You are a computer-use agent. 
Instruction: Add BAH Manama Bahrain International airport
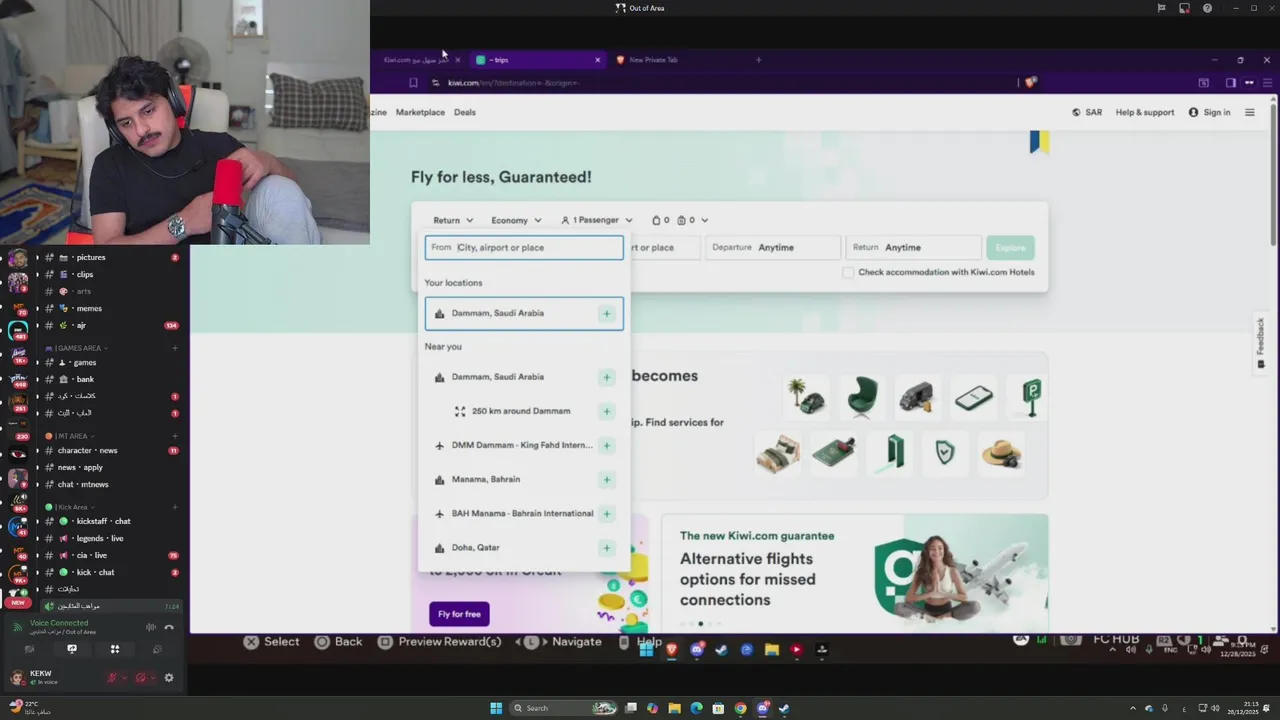606,513
